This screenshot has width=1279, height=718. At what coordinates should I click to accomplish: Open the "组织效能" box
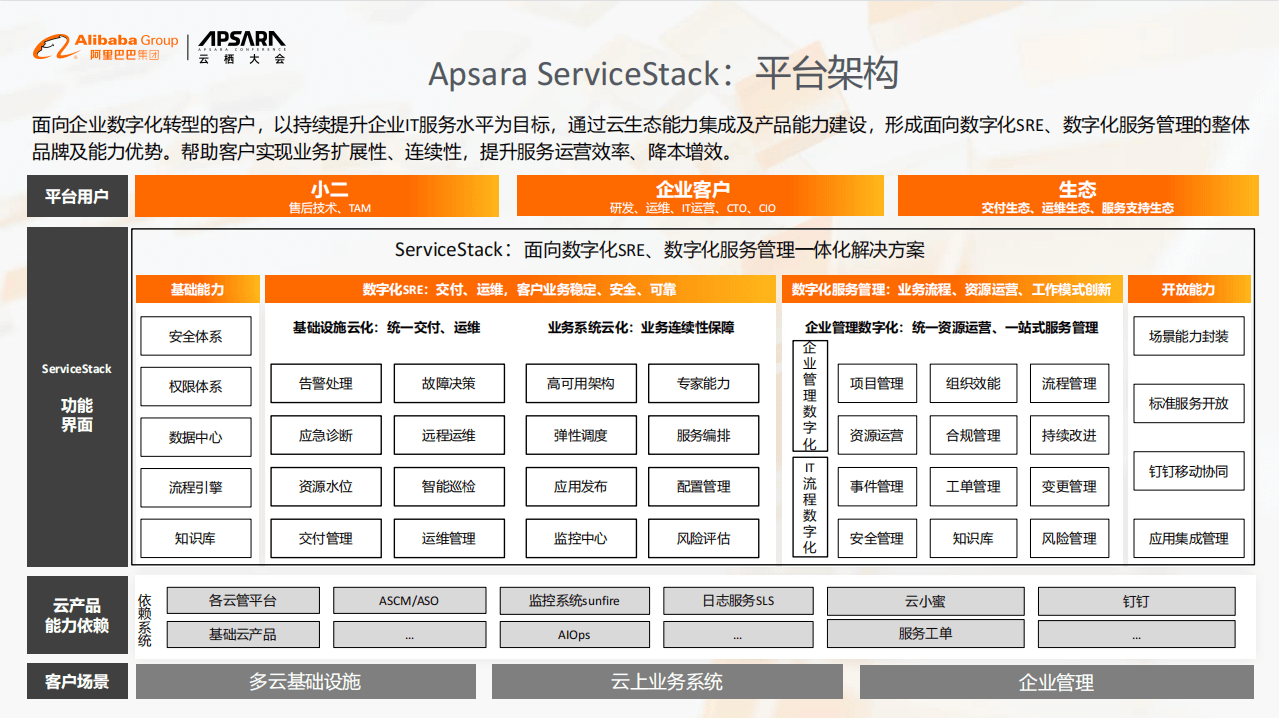point(973,383)
